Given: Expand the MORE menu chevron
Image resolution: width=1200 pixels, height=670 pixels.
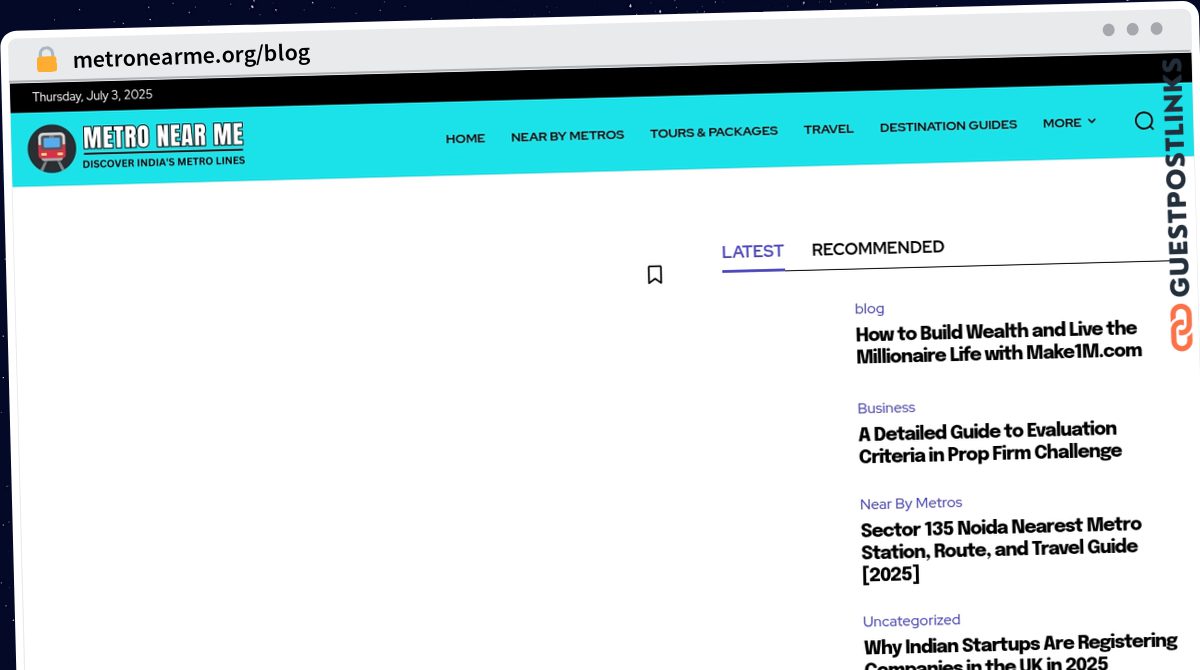Looking at the screenshot, I should click(1091, 121).
